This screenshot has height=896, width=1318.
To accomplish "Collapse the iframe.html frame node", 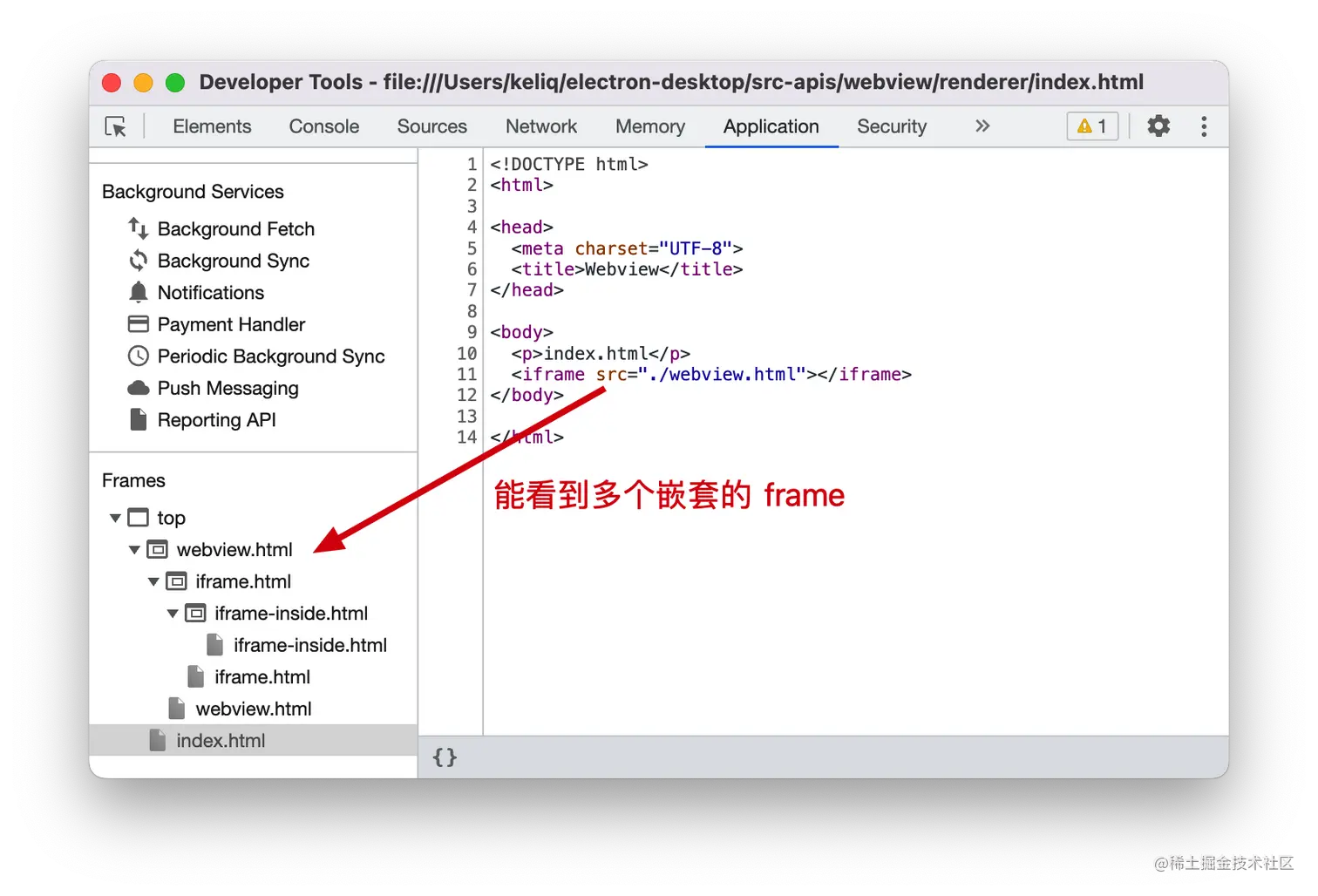I will pos(153,581).
